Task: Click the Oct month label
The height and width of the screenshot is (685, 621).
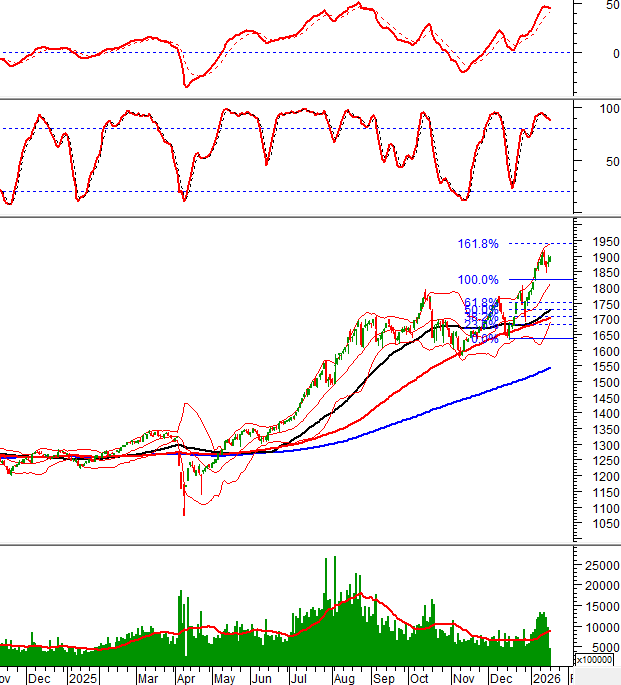Action: [x=421, y=677]
